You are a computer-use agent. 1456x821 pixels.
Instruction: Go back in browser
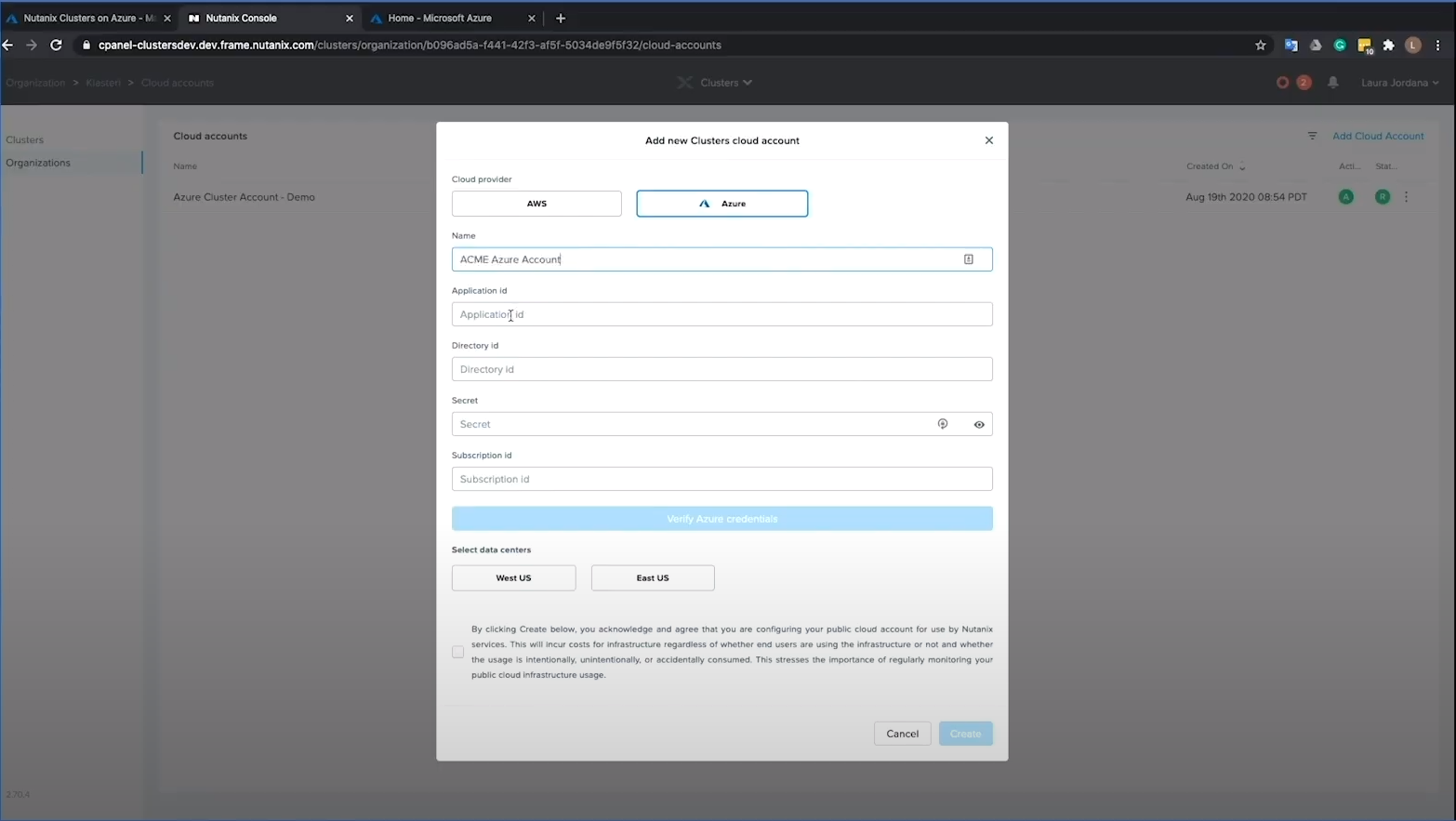(8, 45)
